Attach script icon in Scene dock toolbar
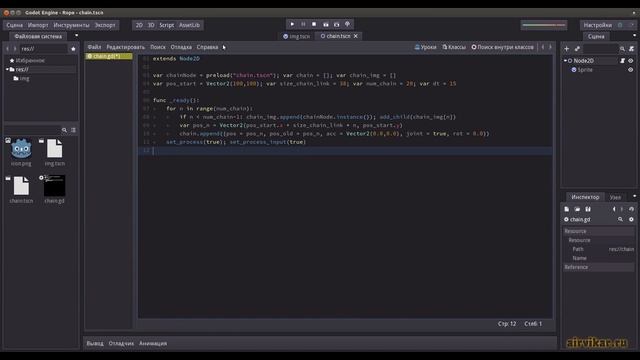 [631, 49]
